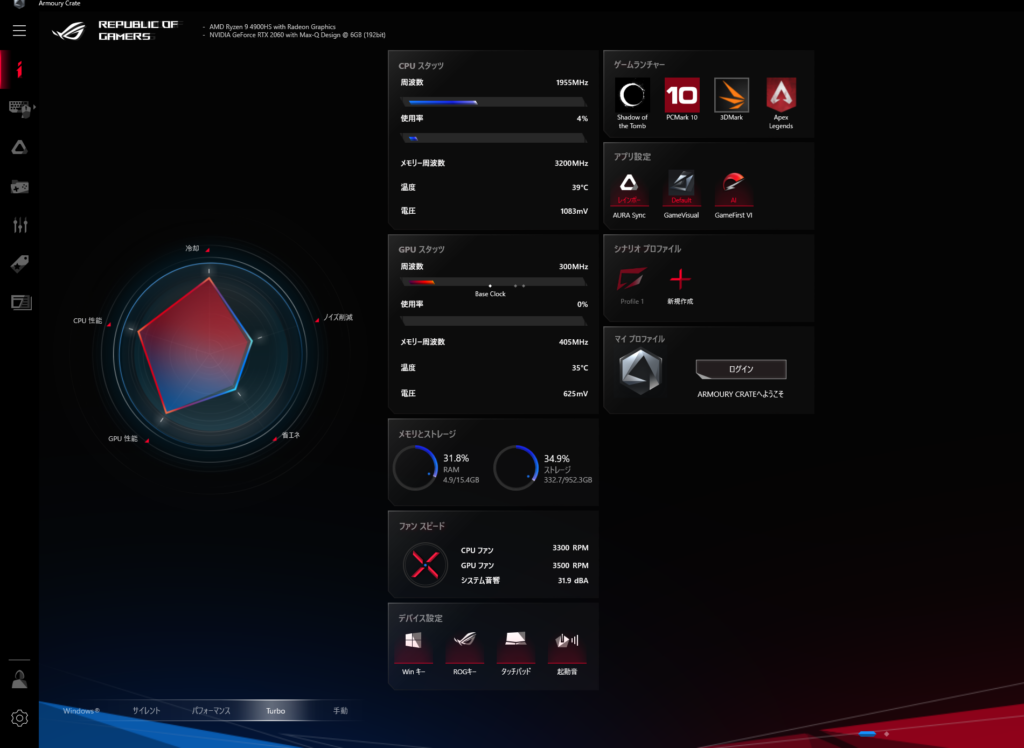
Task: Click the blue page indicator at bottom
Action: pos(867,734)
